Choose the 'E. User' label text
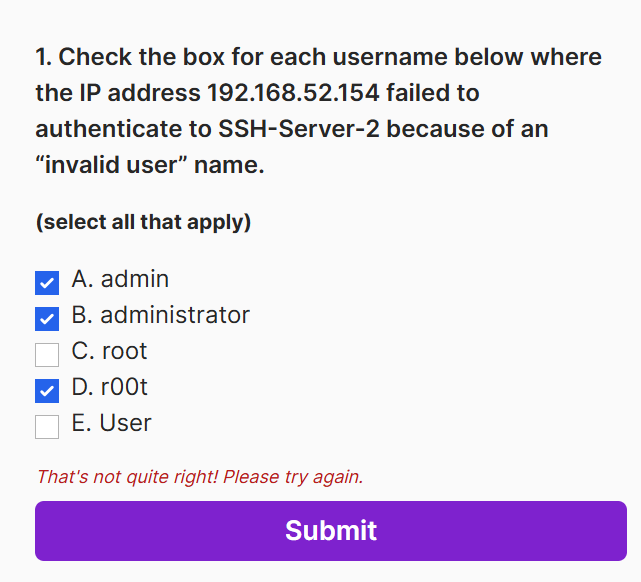The width and height of the screenshot is (641, 582). 112,423
